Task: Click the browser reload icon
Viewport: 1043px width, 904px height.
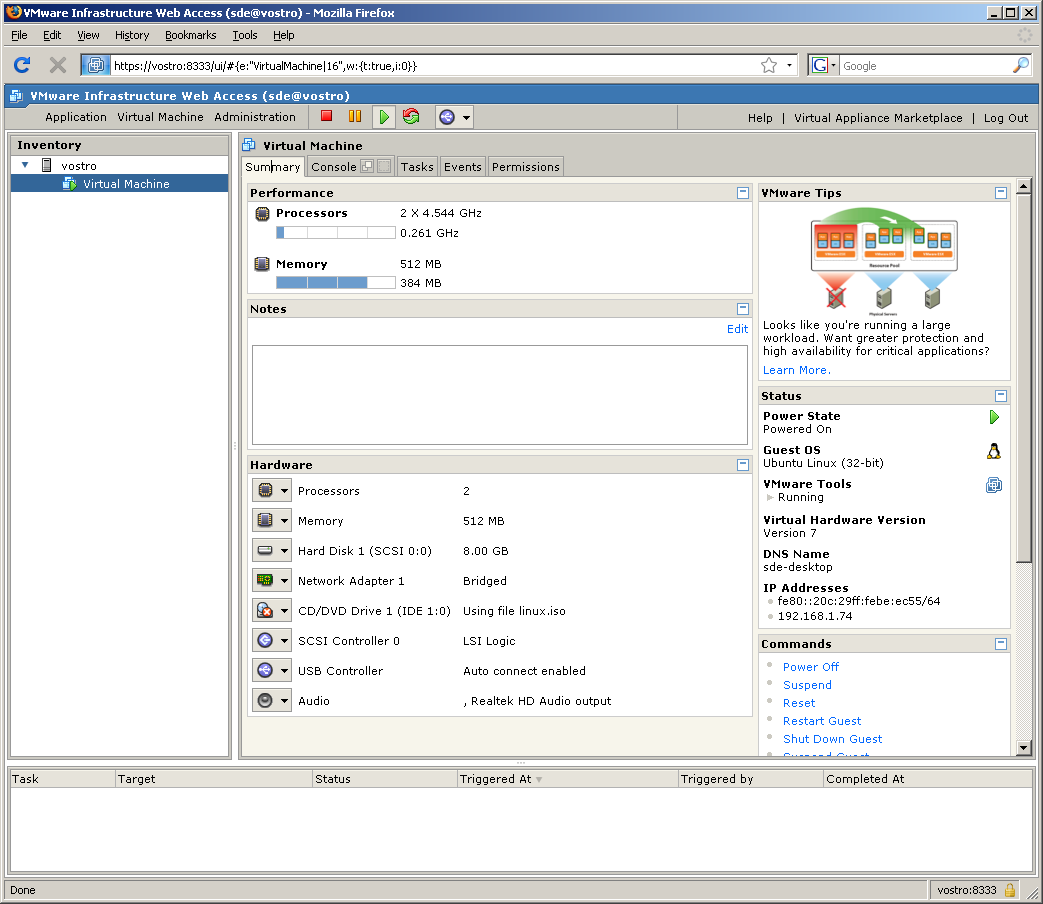Action: 22,65
